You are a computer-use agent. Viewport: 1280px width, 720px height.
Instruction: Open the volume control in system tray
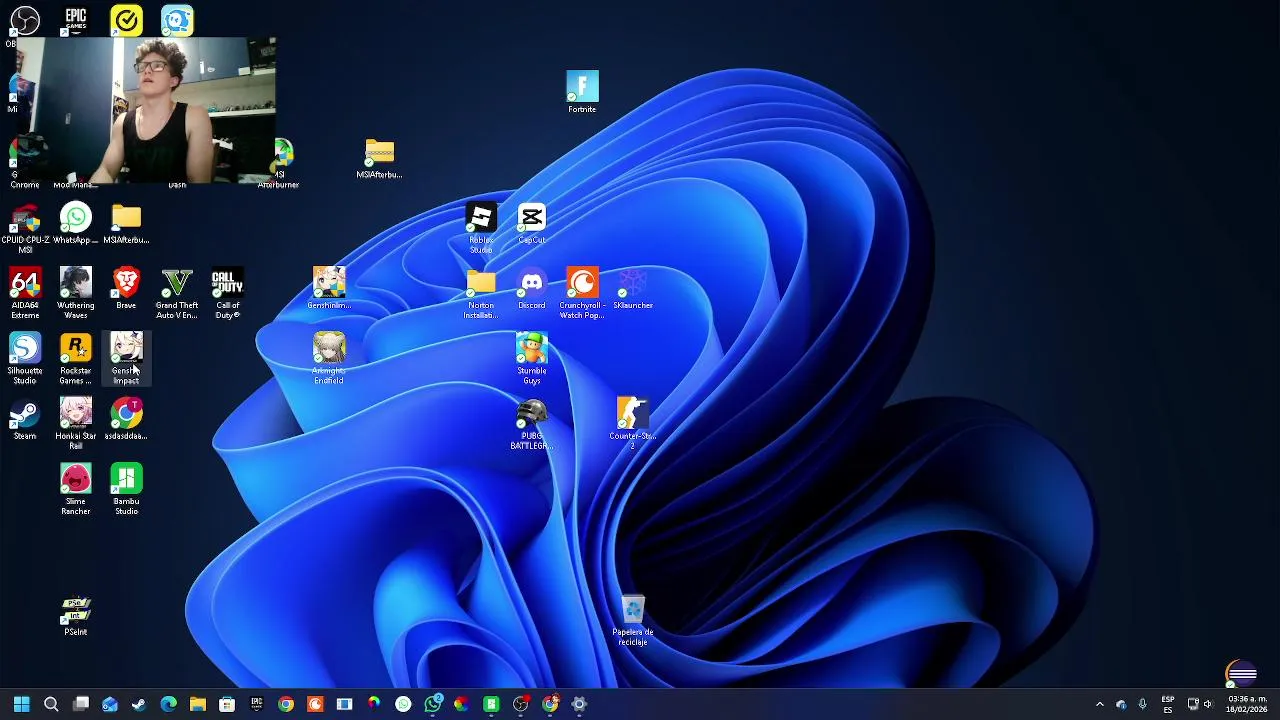point(1208,704)
